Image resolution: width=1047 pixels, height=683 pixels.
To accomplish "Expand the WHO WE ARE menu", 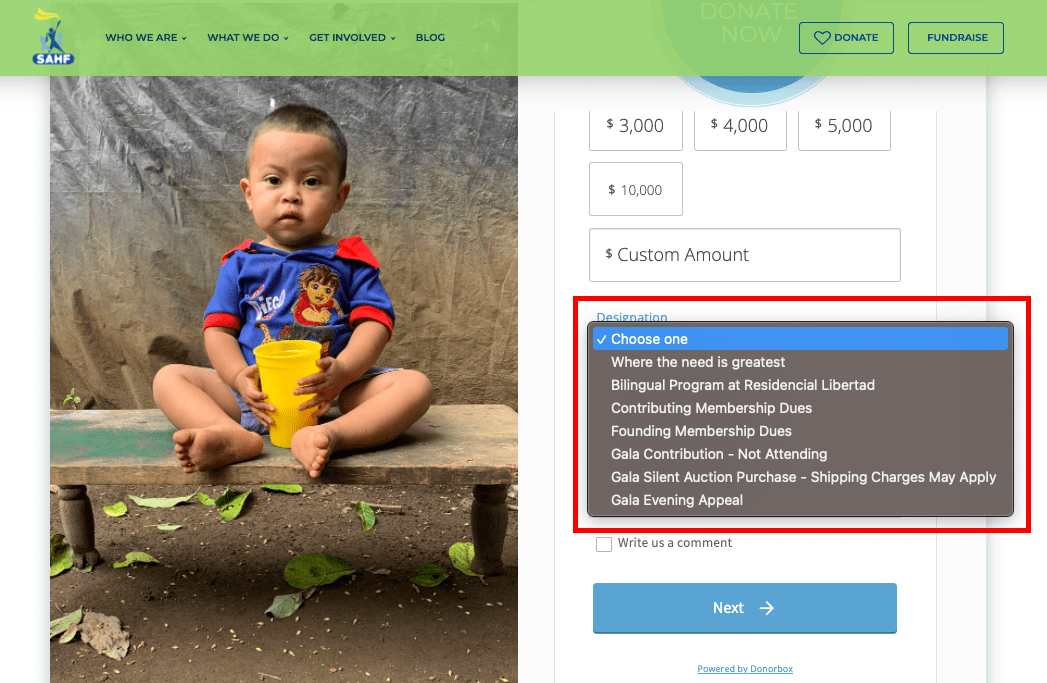I will click(146, 38).
